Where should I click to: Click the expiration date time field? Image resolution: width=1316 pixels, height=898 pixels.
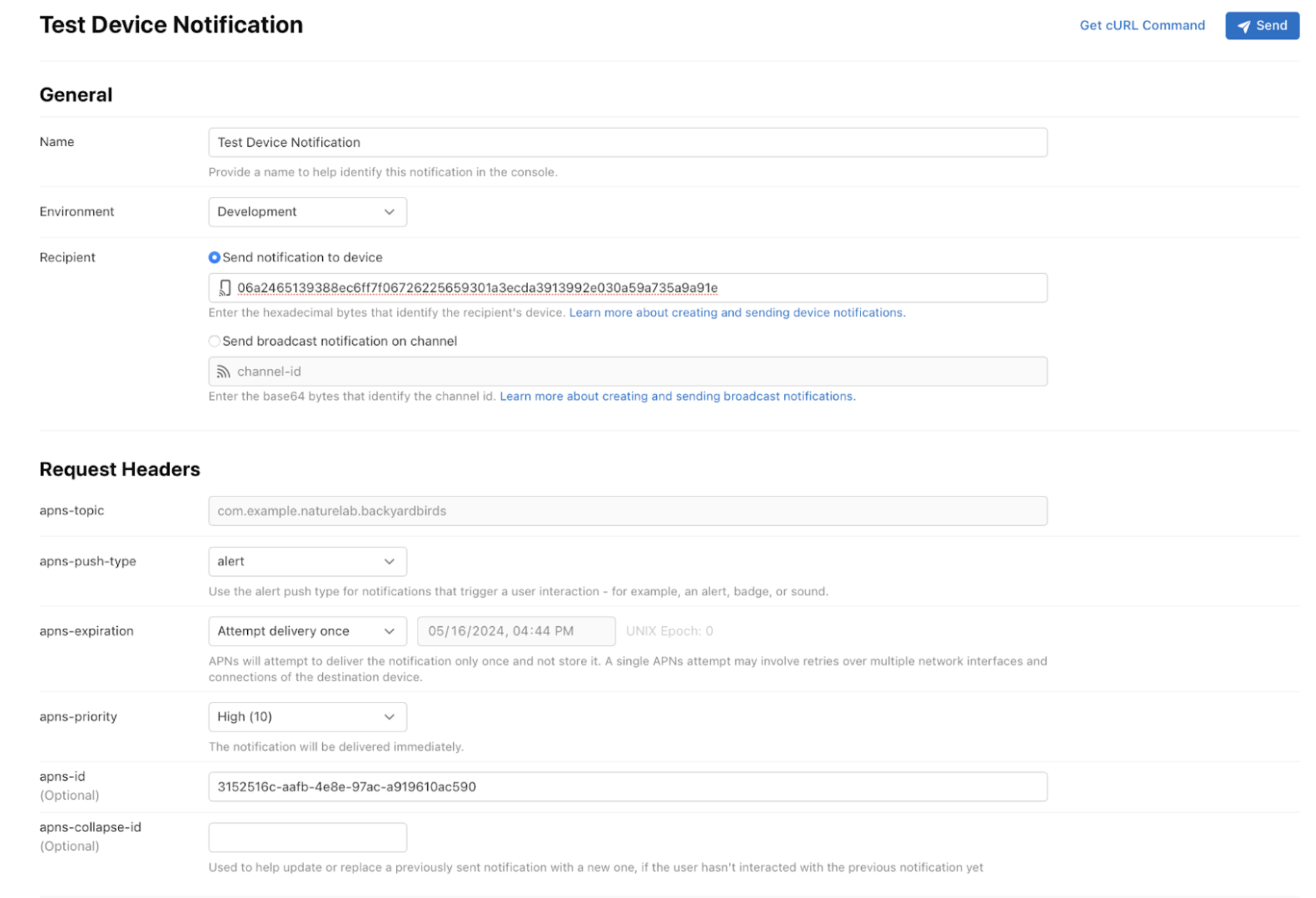pos(515,631)
